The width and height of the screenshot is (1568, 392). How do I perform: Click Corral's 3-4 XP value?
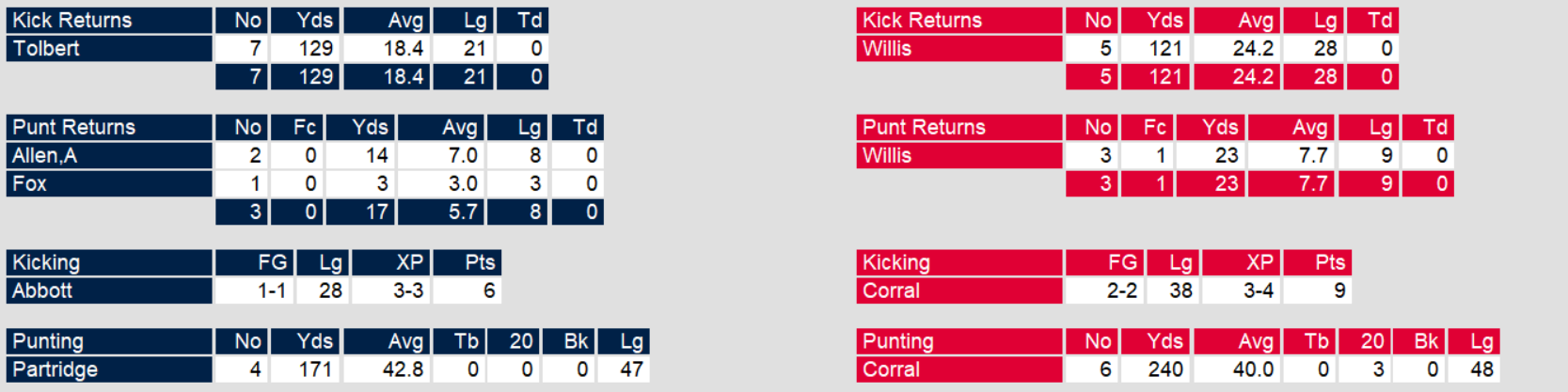(1258, 291)
